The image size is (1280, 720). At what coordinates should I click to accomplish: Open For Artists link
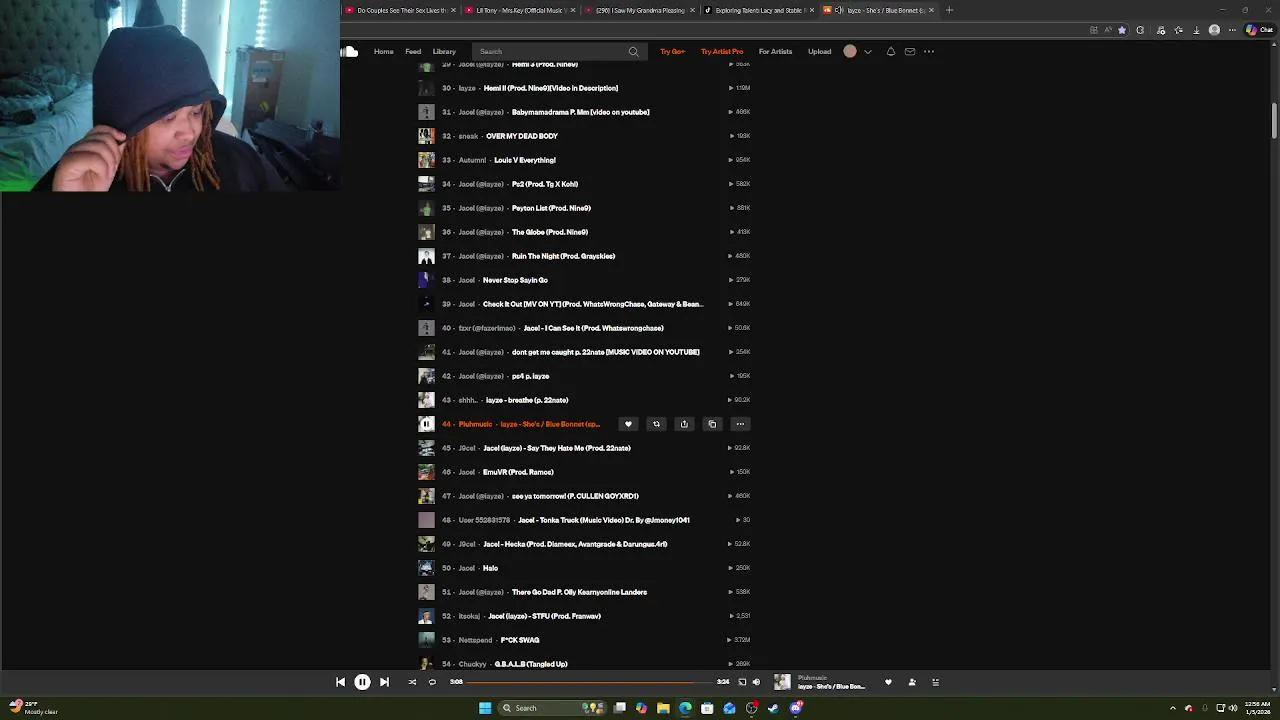point(775,51)
